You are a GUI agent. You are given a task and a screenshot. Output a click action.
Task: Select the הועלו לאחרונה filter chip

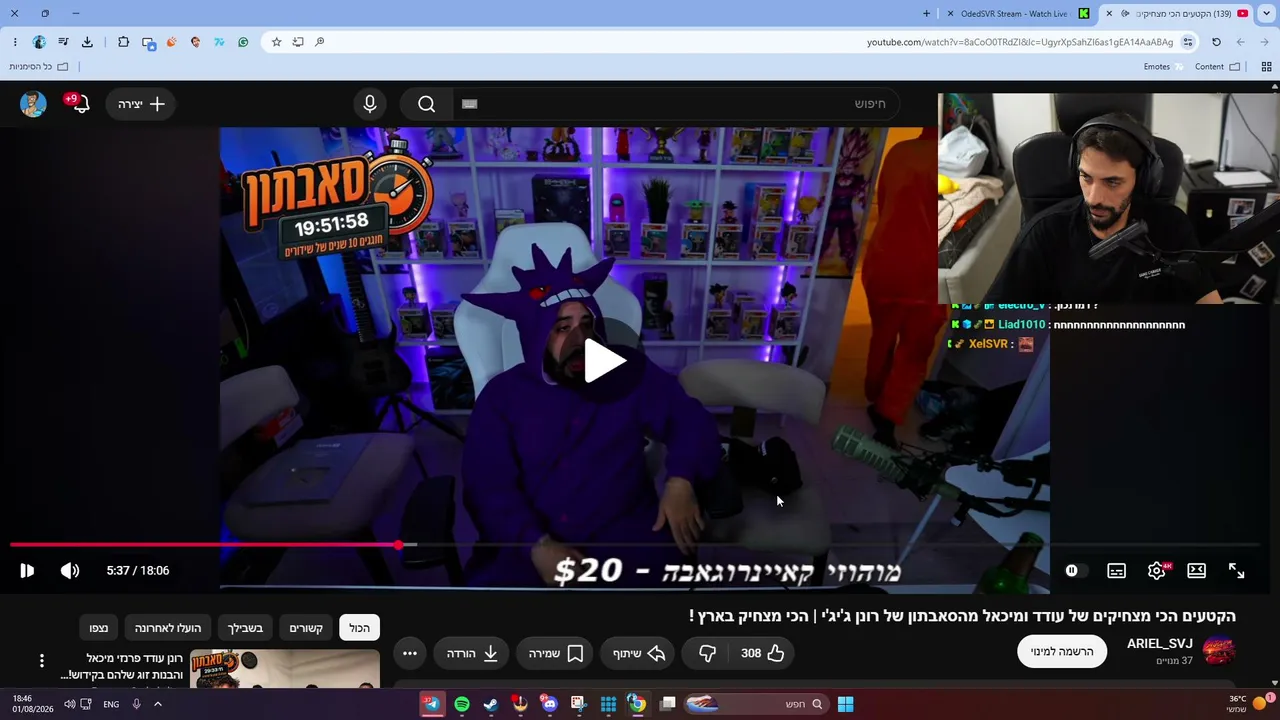point(168,628)
